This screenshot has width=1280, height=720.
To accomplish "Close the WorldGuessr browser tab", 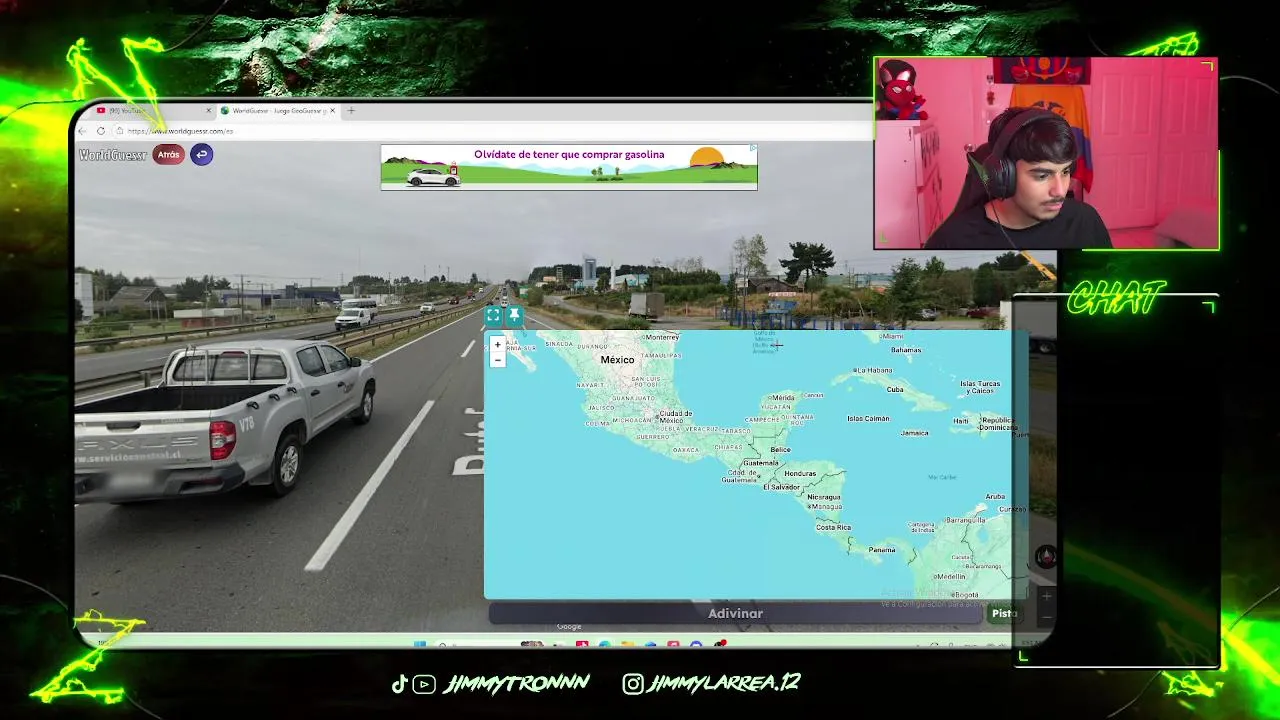I will (332, 110).
